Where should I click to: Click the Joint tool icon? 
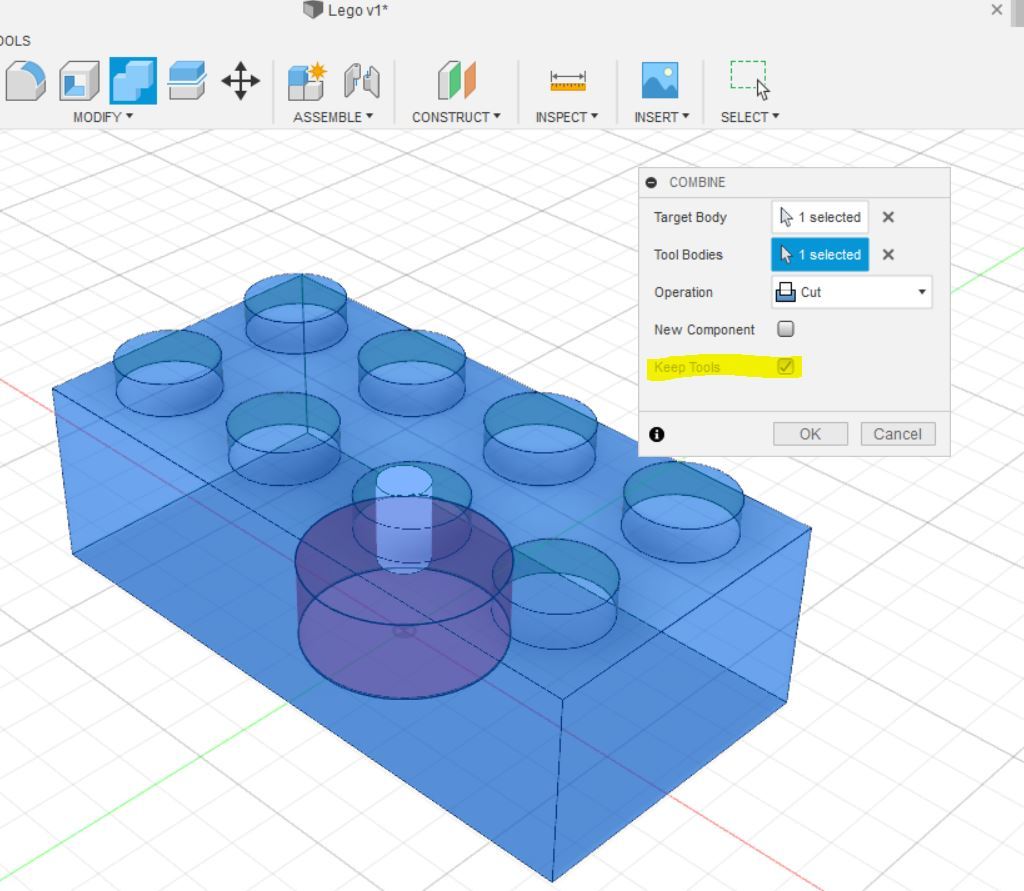pyautogui.click(x=362, y=81)
